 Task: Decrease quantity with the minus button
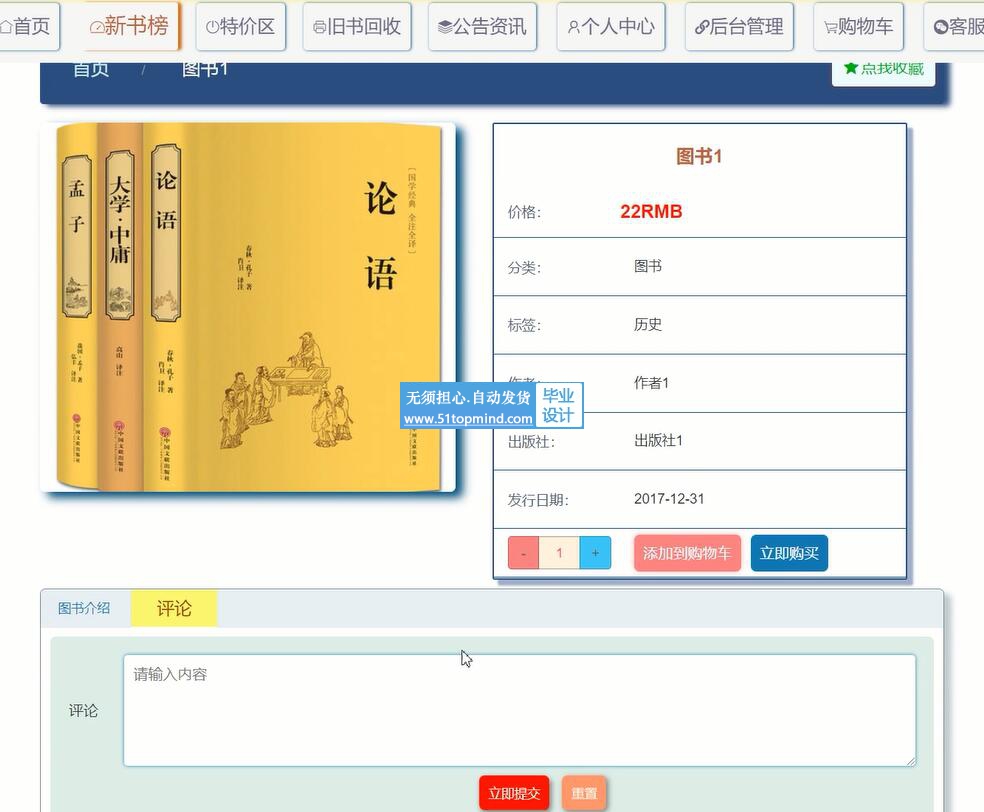(x=523, y=553)
